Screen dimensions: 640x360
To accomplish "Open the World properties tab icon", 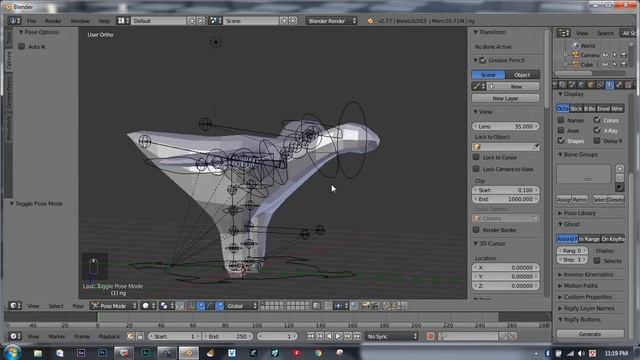I will [581, 84].
